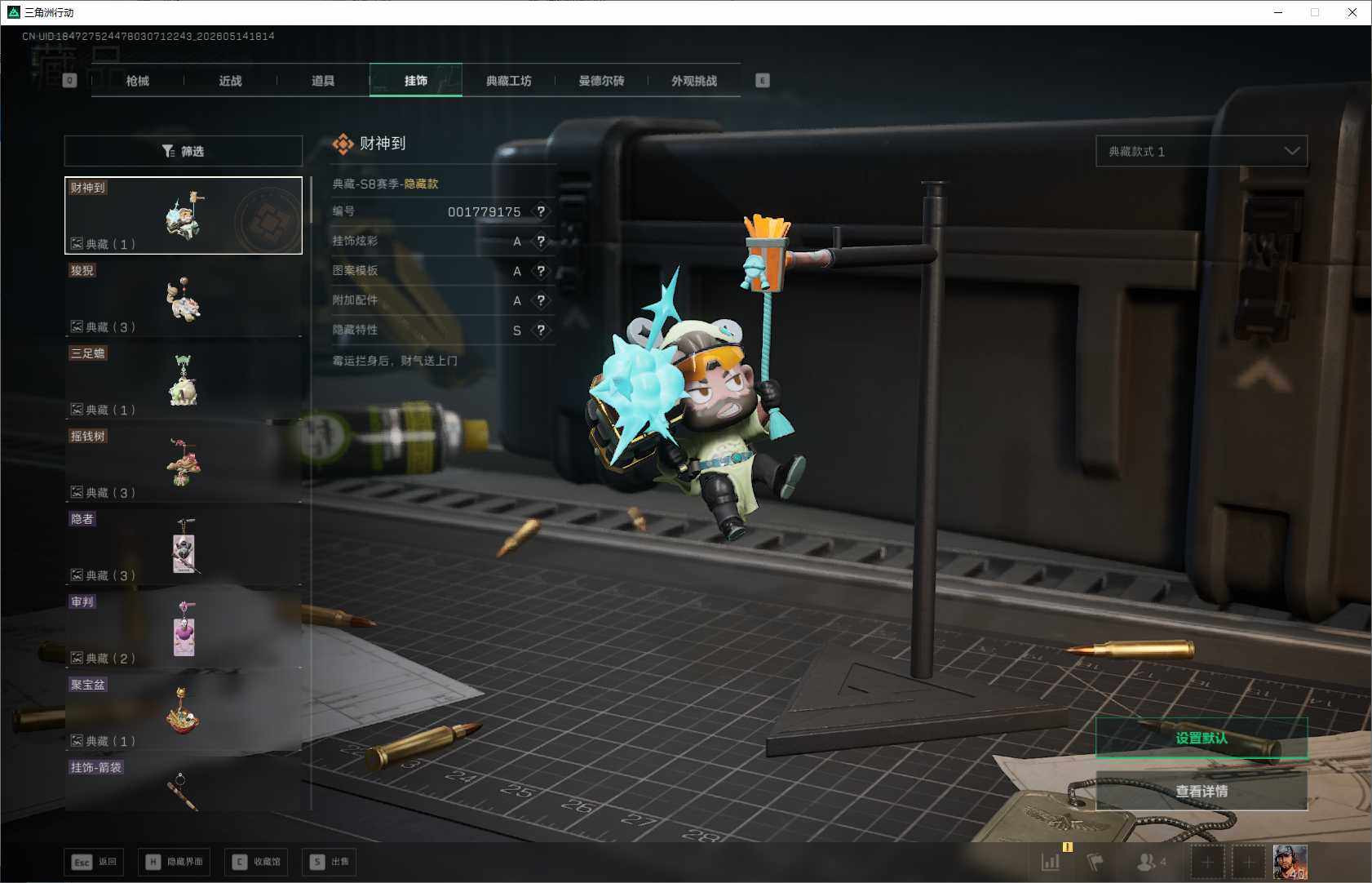Select the 三足蟾 charm in the list

coord(184,381)
